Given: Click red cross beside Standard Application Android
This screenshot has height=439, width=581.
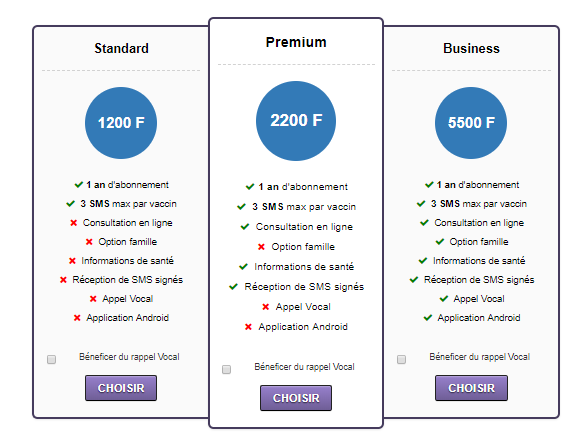Looking at the screenshot, I should (77, 318).
